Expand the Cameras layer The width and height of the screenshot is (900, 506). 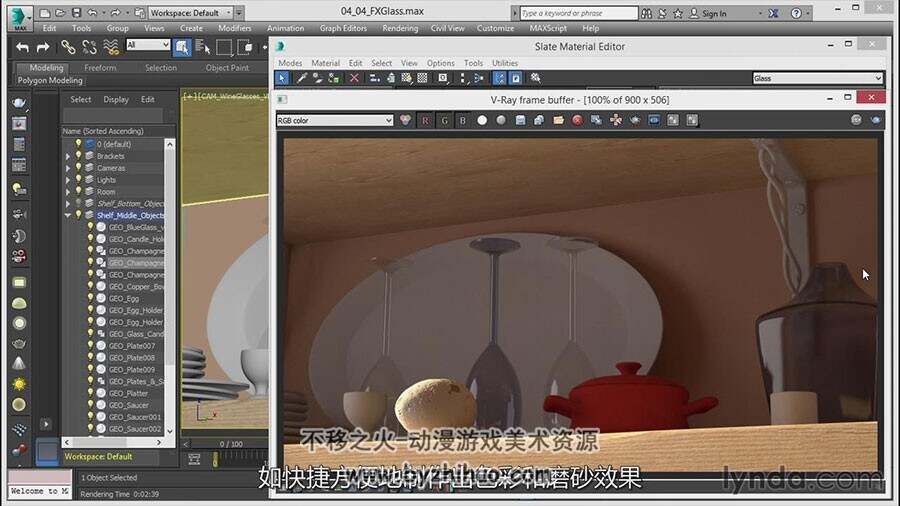pyautogui.click(x=68, y=168)
